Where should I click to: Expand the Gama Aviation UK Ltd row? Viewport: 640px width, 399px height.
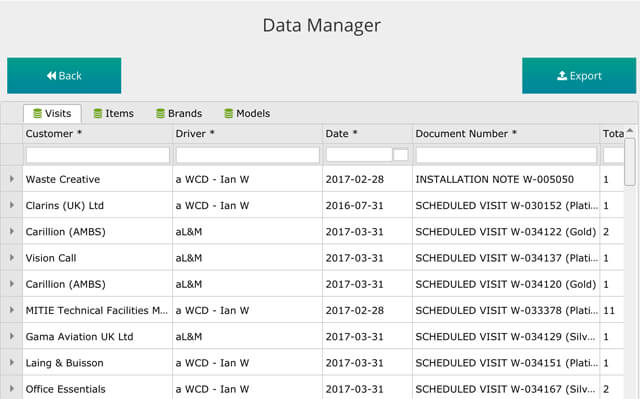[x=12, y=336]
